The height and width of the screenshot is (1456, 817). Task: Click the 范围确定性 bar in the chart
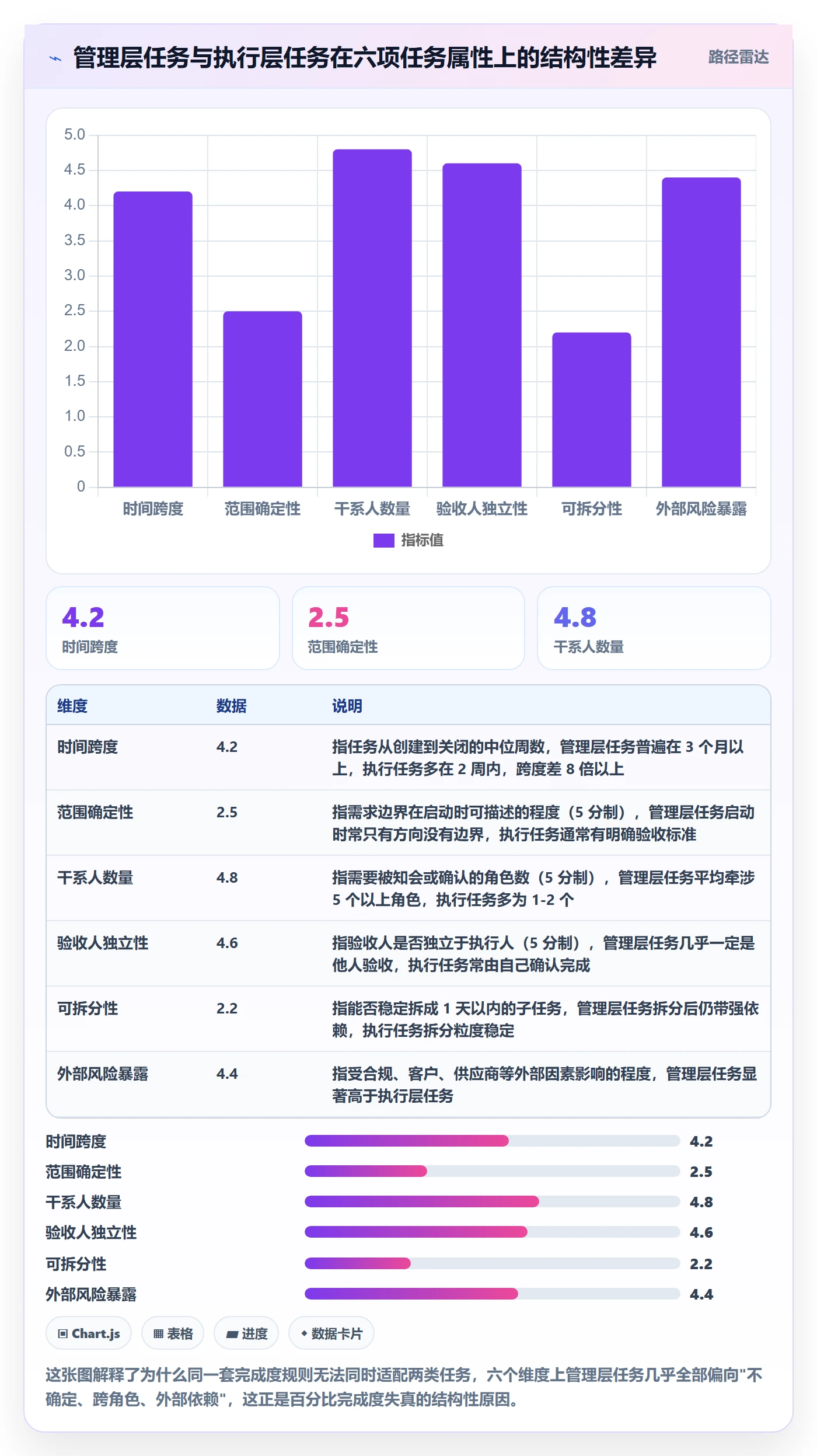tap(263, 399)
